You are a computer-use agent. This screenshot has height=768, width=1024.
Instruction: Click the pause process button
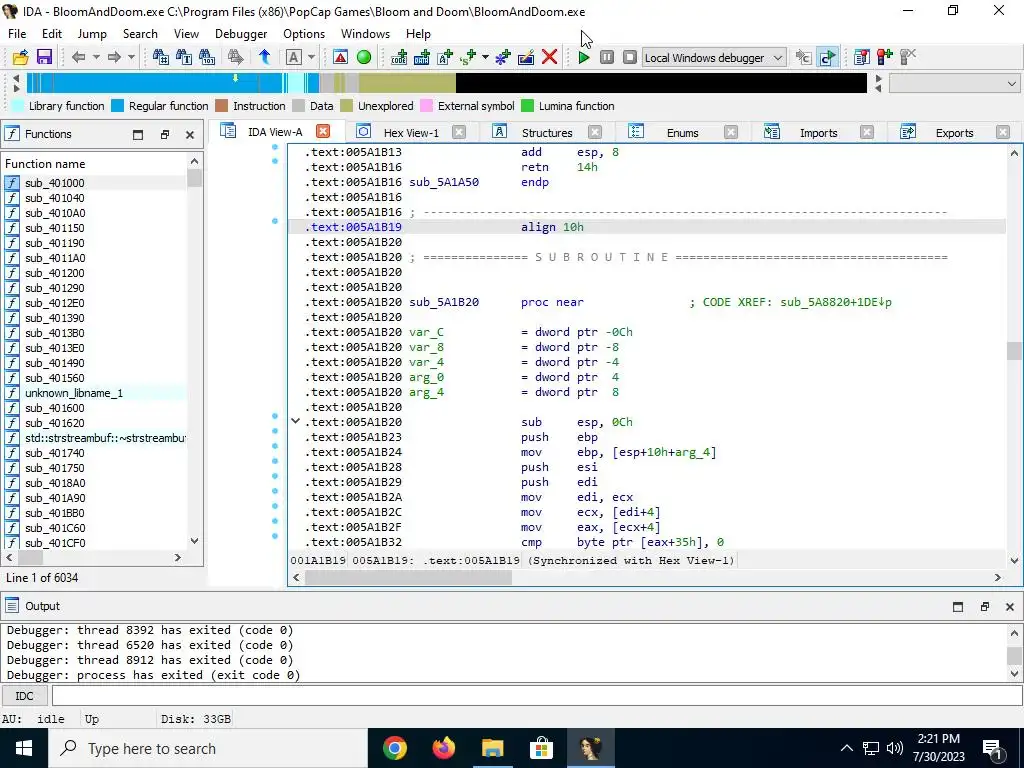click(x=607, y=57)
